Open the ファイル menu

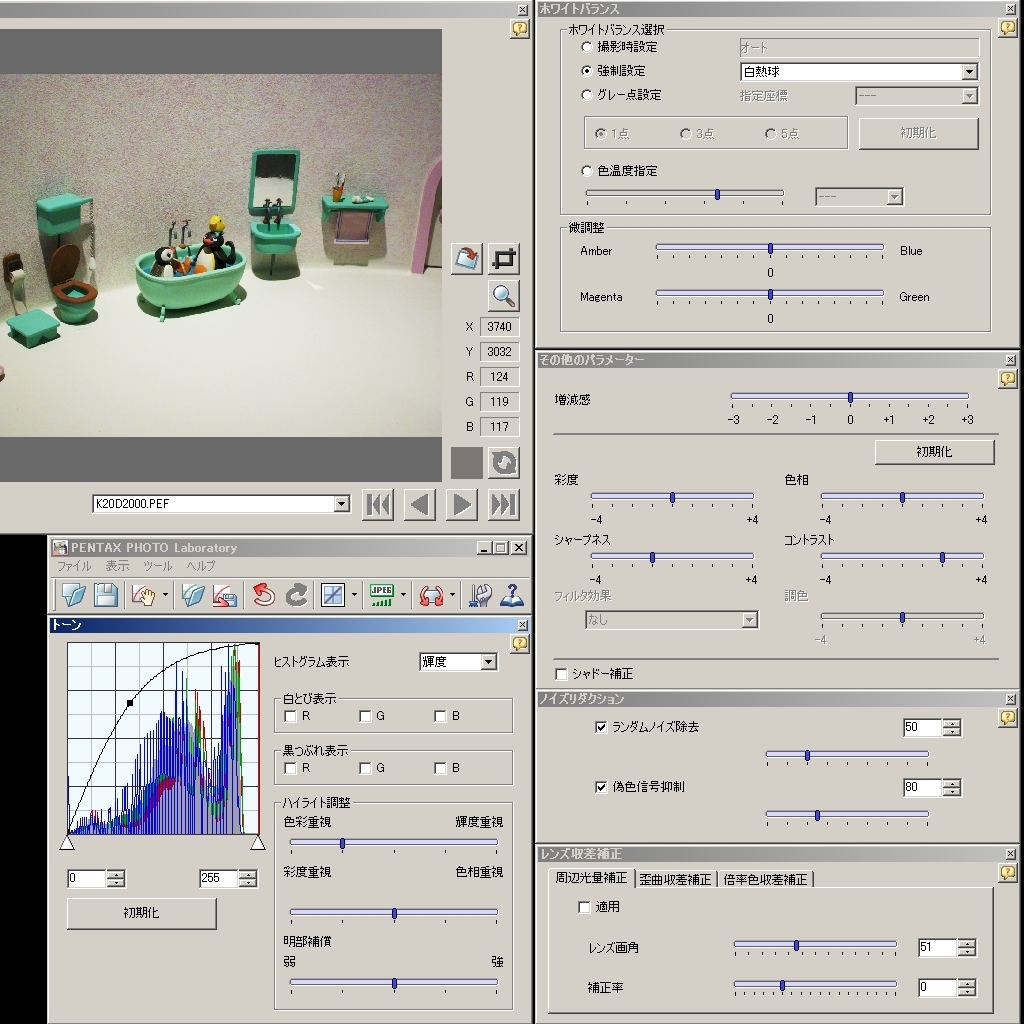[x=74, y=566]
